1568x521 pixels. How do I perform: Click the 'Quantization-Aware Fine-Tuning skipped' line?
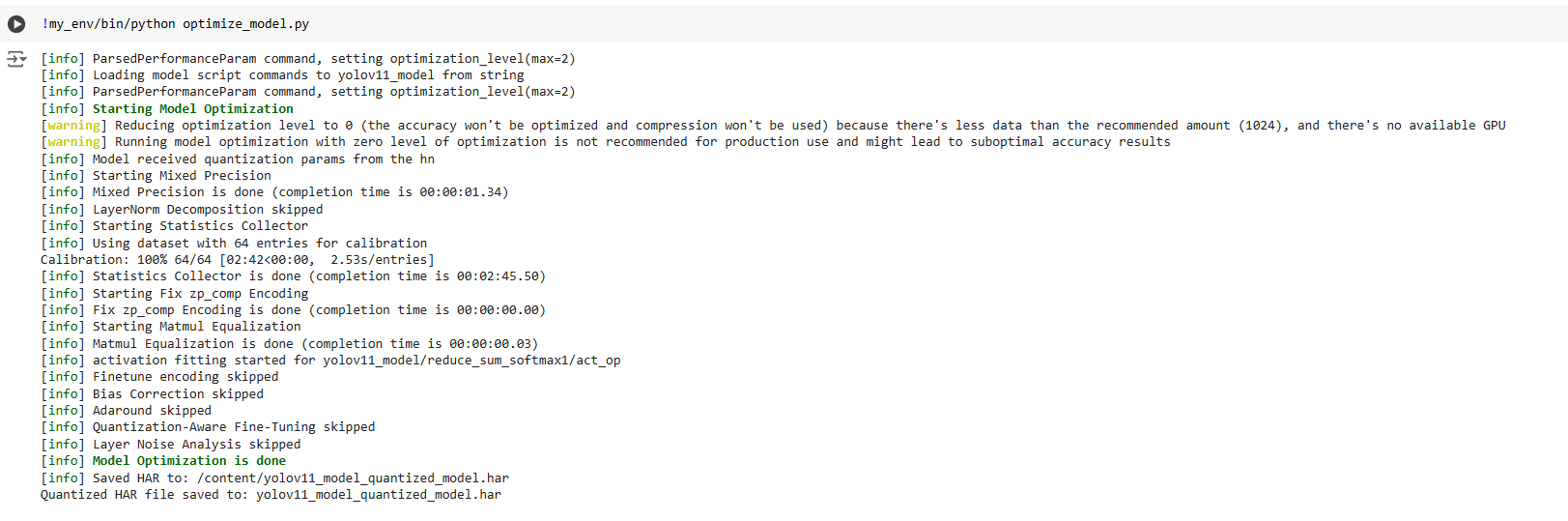coord(208,427)
